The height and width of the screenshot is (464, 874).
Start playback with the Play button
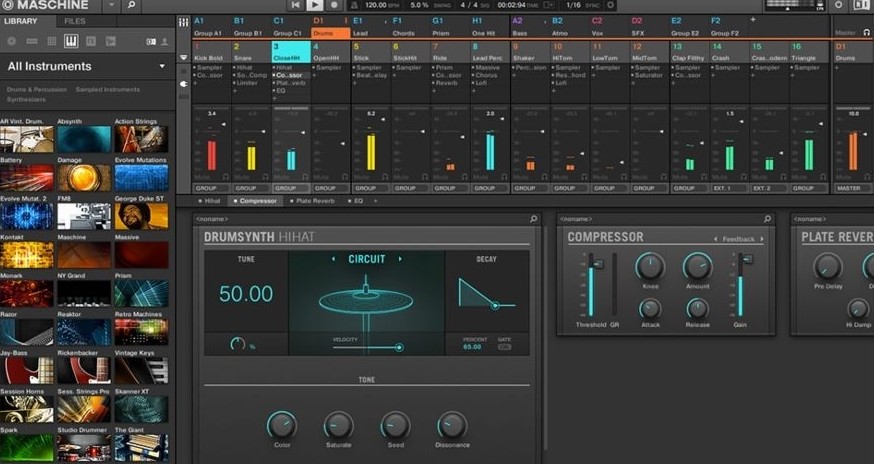pyautogui.click(x=314, y=5)
